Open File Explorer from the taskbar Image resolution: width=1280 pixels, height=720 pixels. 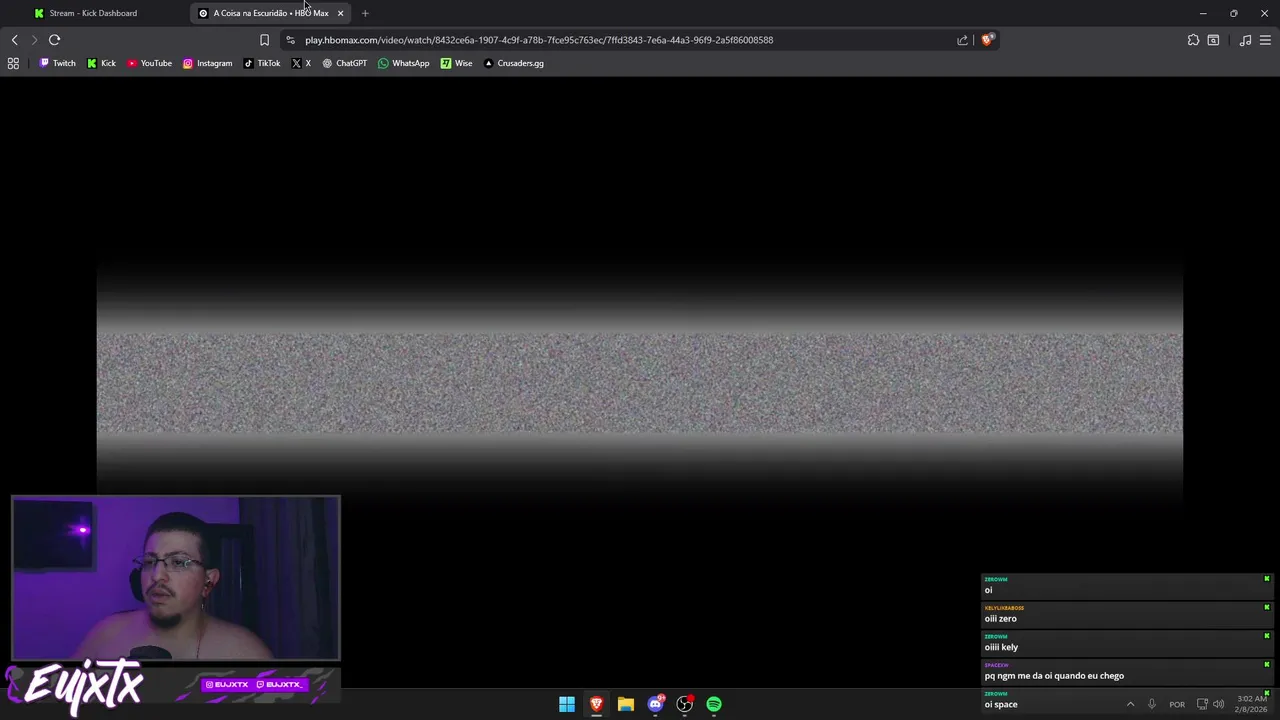click(x=626, y=704)
